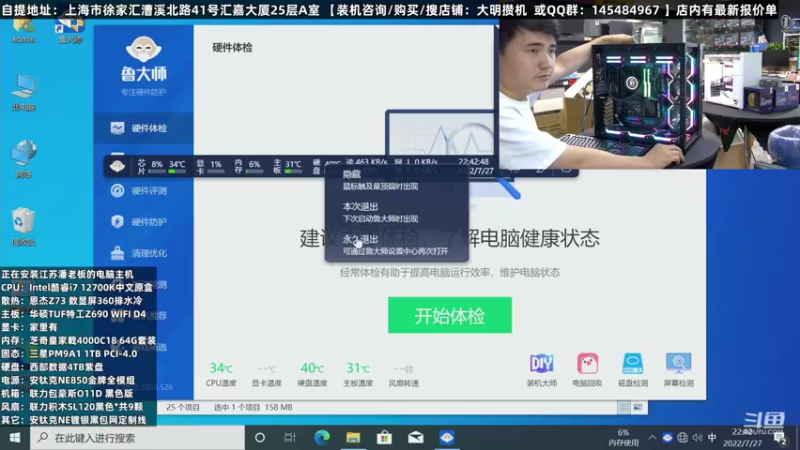
Task: Click the 34℃ CPU温度 reading
Action: (220, 374)
